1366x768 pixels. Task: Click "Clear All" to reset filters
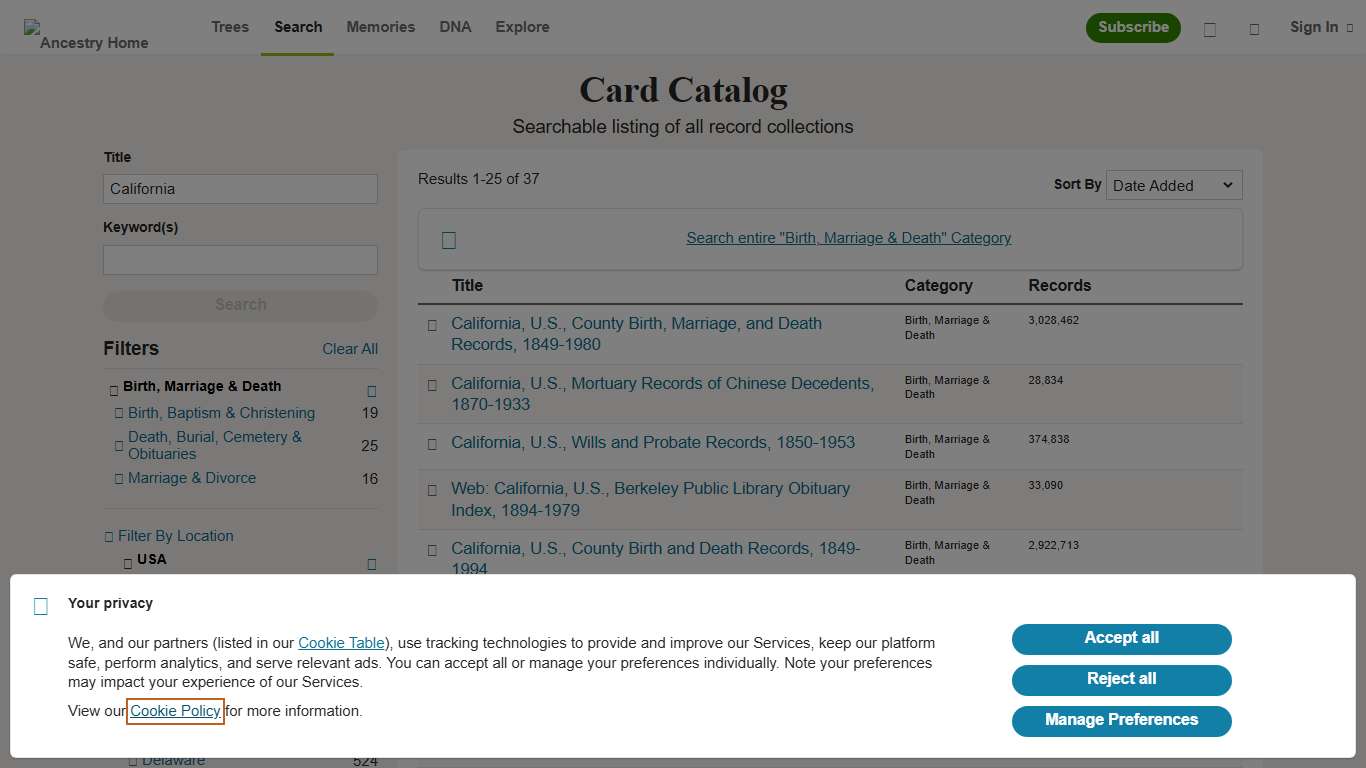pyautogui.click(x=350, y=349)
